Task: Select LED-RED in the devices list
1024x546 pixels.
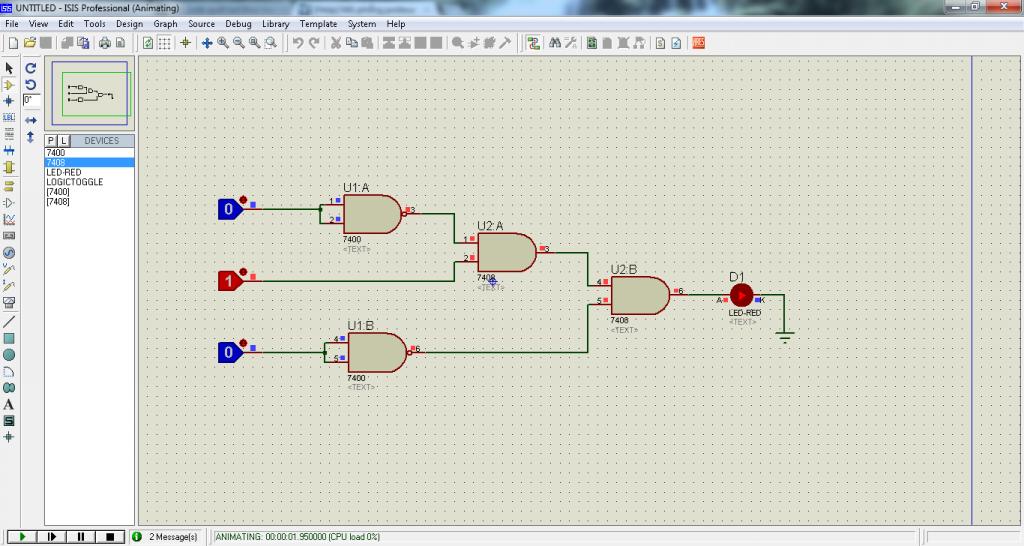Action: click(64, 172)
